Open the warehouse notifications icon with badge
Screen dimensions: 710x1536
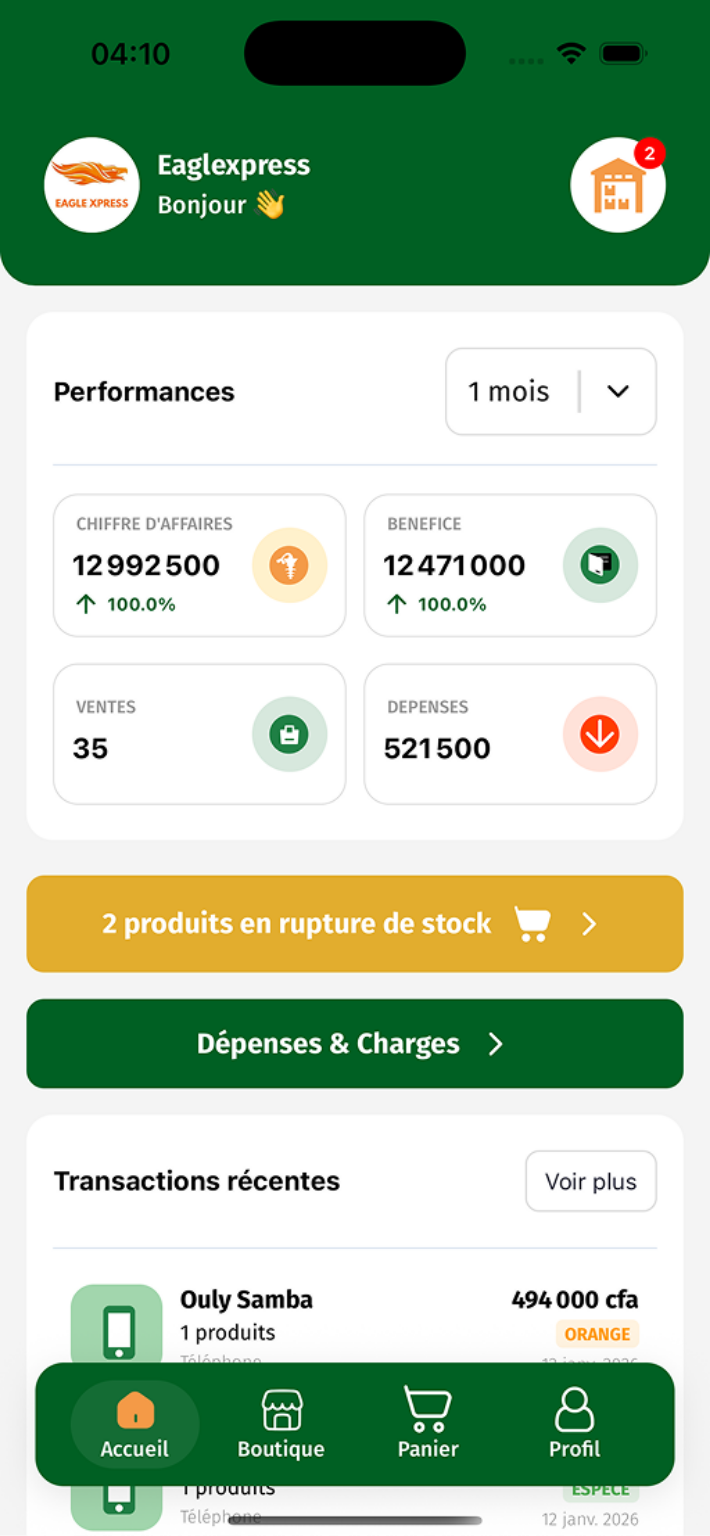[x=618, y=185]
